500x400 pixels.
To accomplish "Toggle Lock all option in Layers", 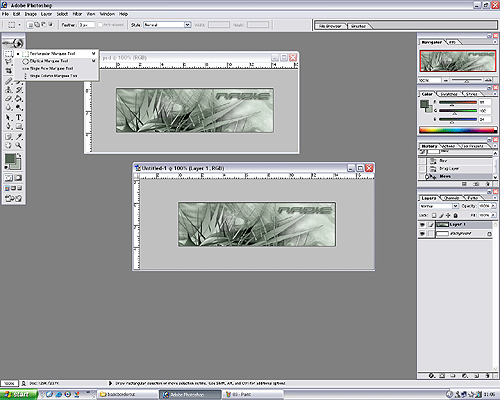I will click(x=456, y=215).
